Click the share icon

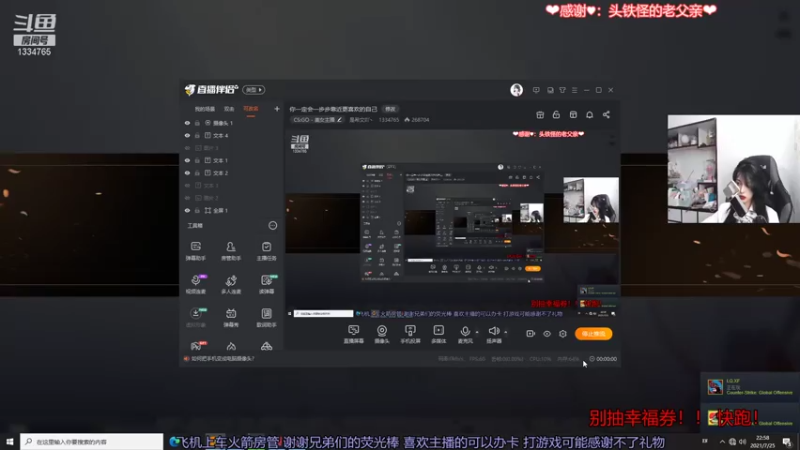click(x=606, y=115)
